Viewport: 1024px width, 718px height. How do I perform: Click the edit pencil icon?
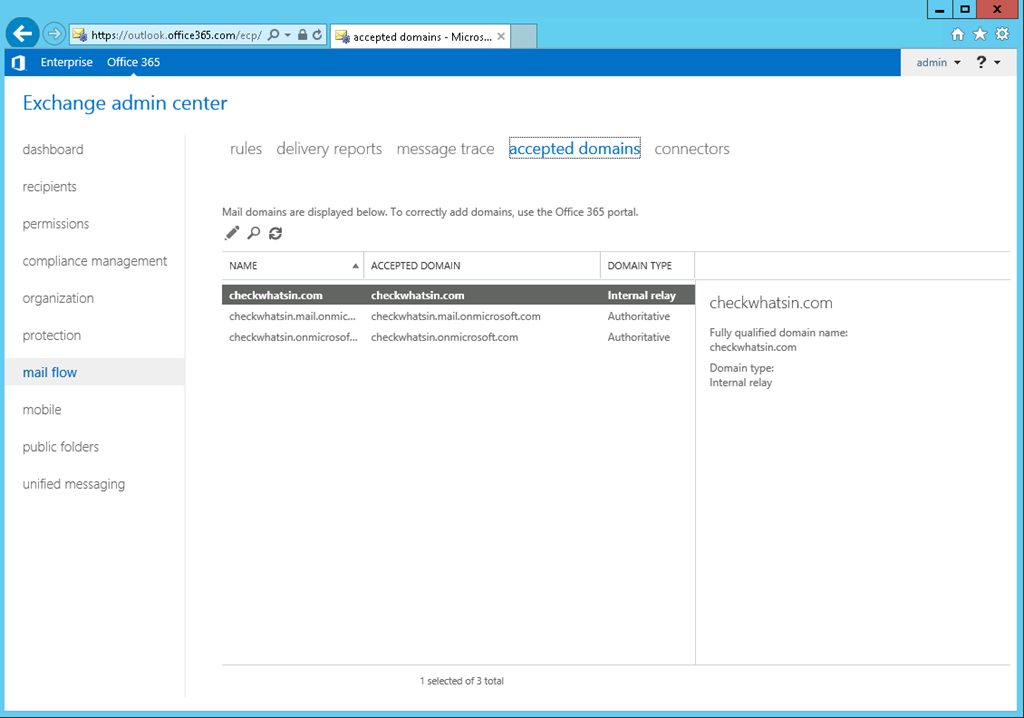pos(232,233)
